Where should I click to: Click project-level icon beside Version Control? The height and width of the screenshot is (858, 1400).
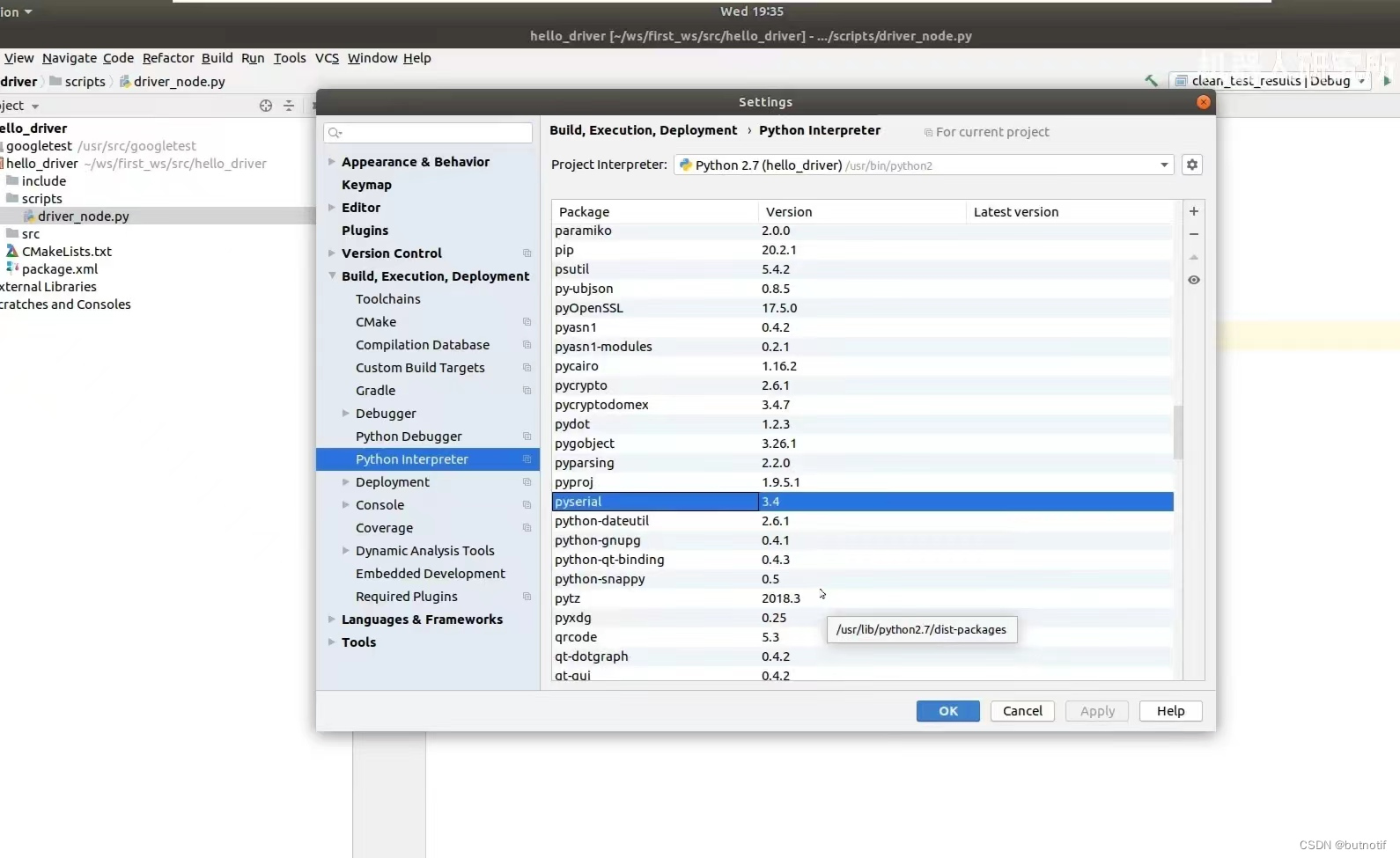[x=527, y=253]
